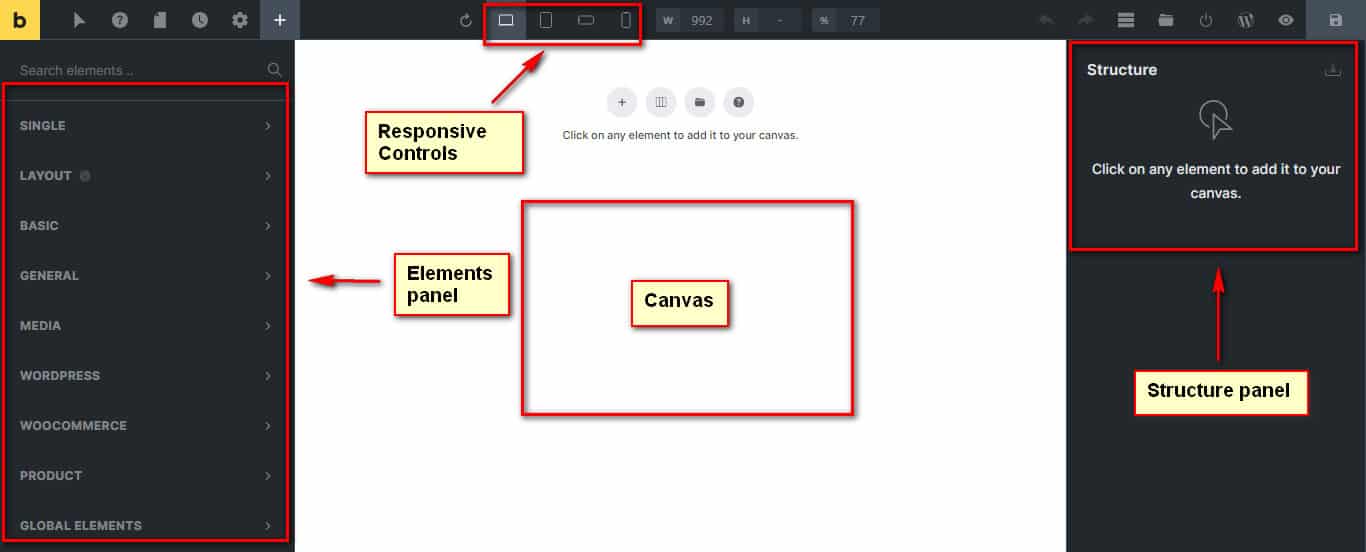Open templates via the toolbar folder icon
Viewport: 1366px width, 552px height.
(1166, 20)
